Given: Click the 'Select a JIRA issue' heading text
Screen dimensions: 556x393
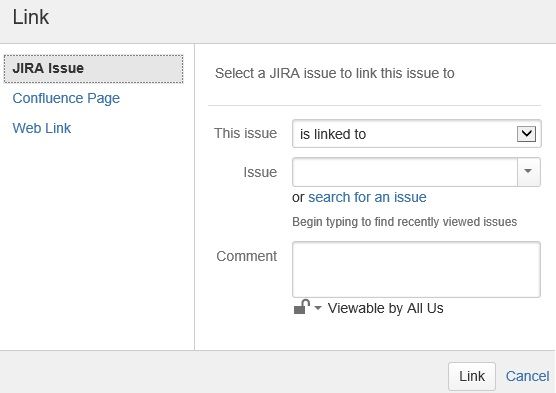Looking at the screenshot, I should point(335,73).
